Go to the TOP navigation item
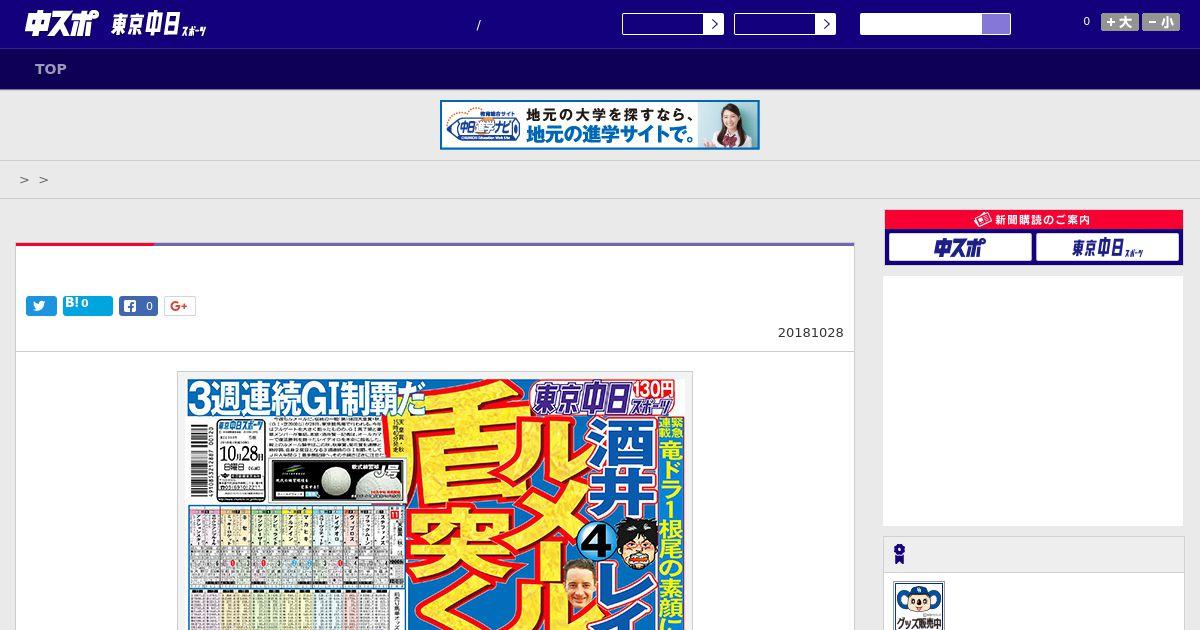Viewport: 1200px width, 630px height. click(x=51, y=69)
